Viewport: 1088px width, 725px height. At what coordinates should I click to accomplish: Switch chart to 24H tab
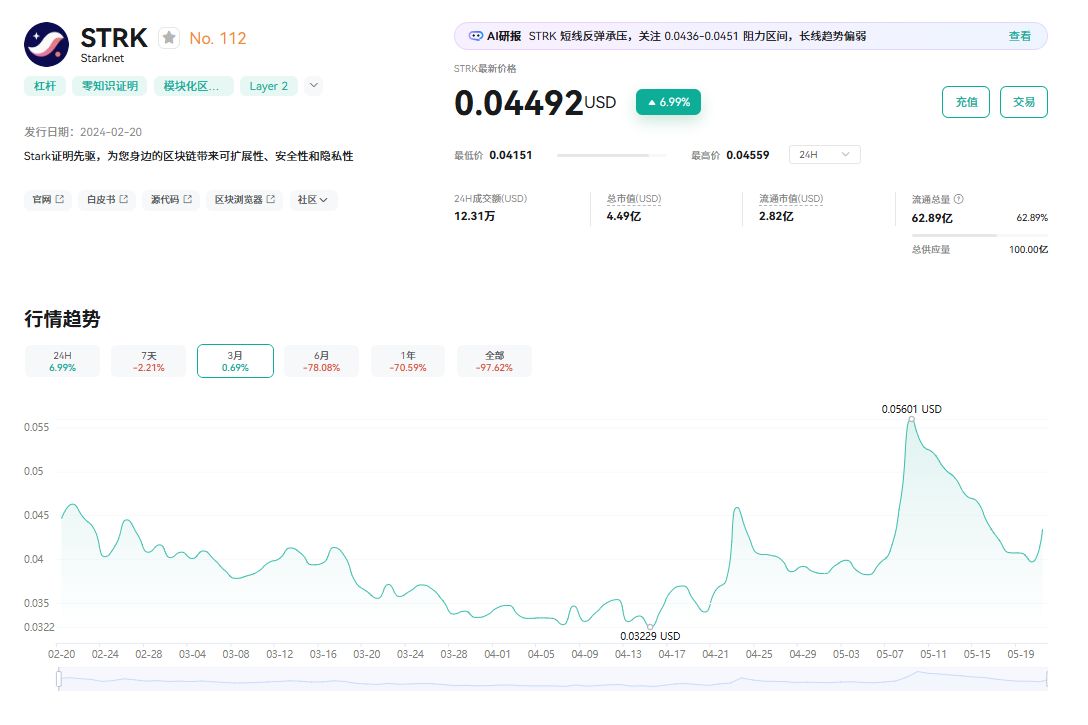point(62,361)
